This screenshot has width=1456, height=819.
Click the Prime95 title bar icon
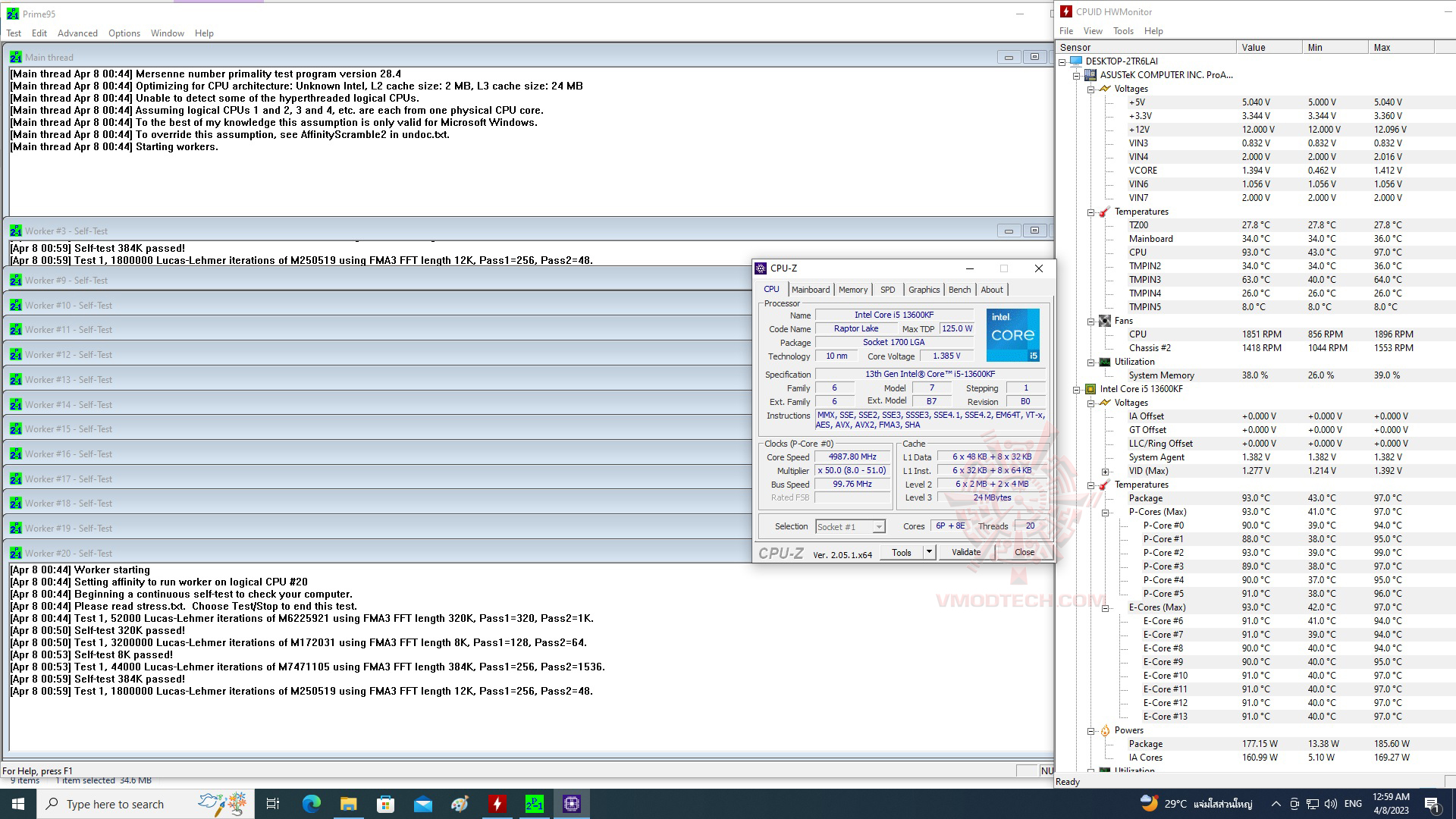tap(13, 14)
